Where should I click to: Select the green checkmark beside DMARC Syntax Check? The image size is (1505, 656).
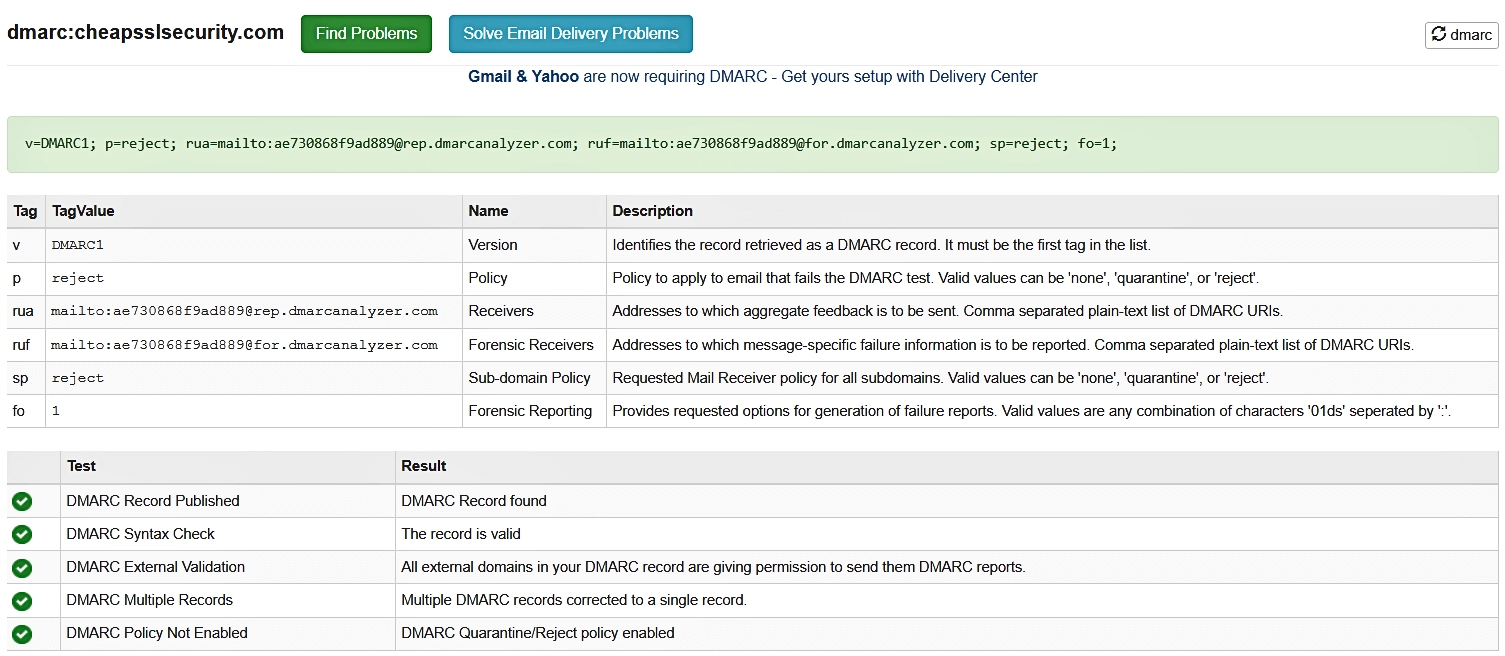click(22, 534)
